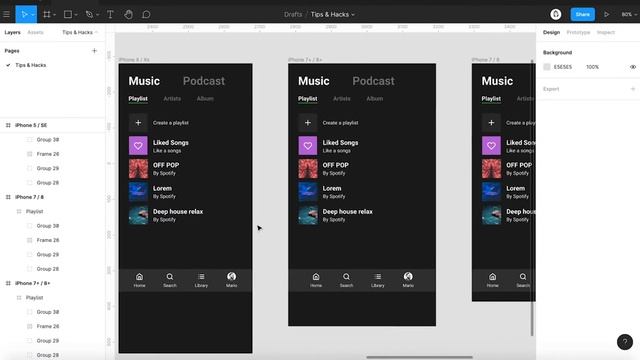Click the Liked Songs heart icon in middle frame

[x=308, y=146]
